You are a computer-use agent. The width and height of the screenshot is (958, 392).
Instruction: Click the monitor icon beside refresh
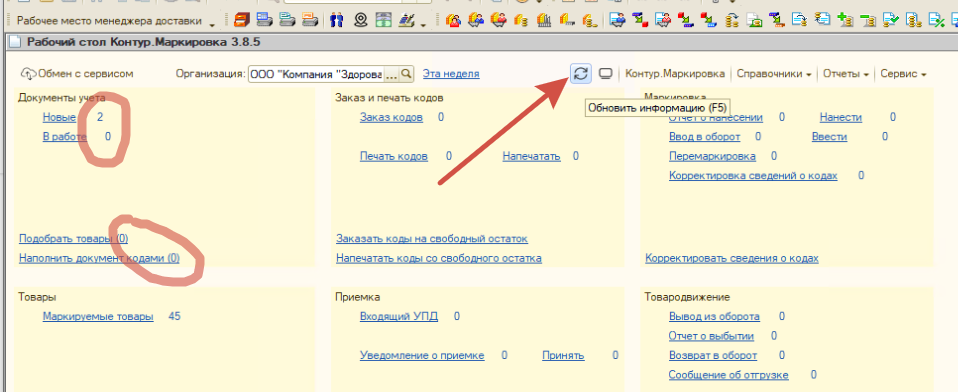605,74
